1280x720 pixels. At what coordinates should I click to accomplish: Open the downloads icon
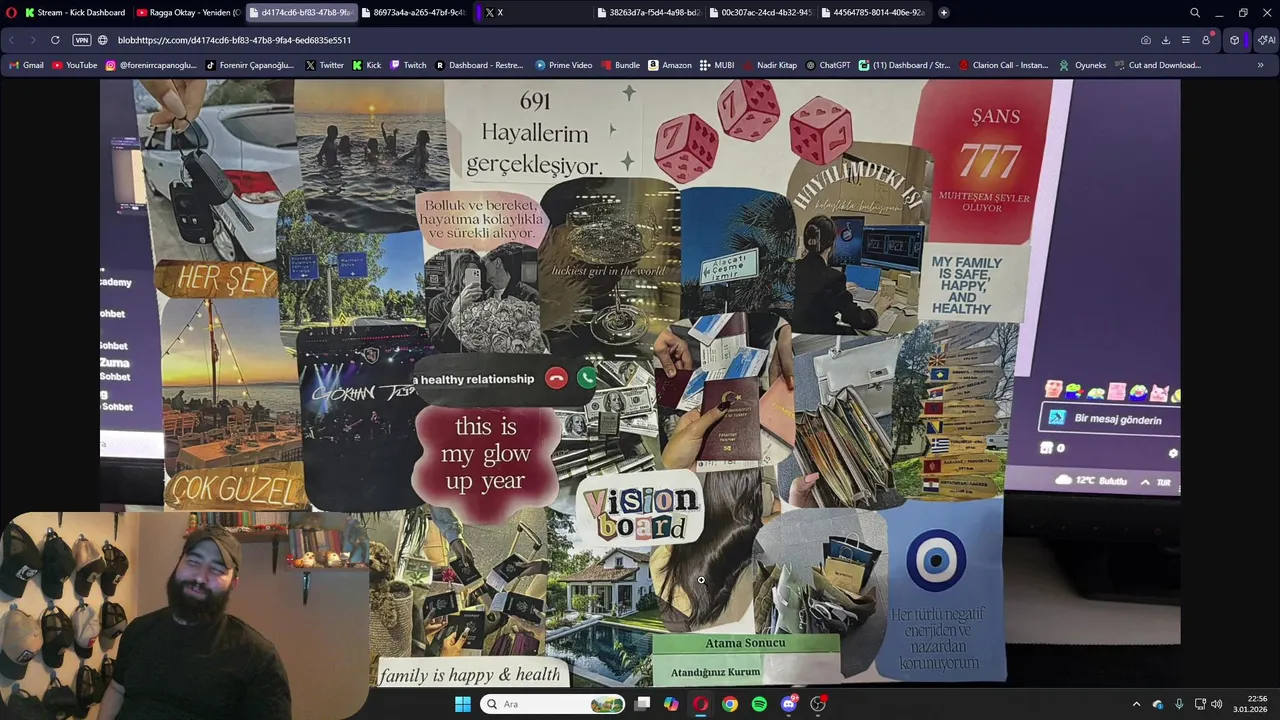[1165, 40]
